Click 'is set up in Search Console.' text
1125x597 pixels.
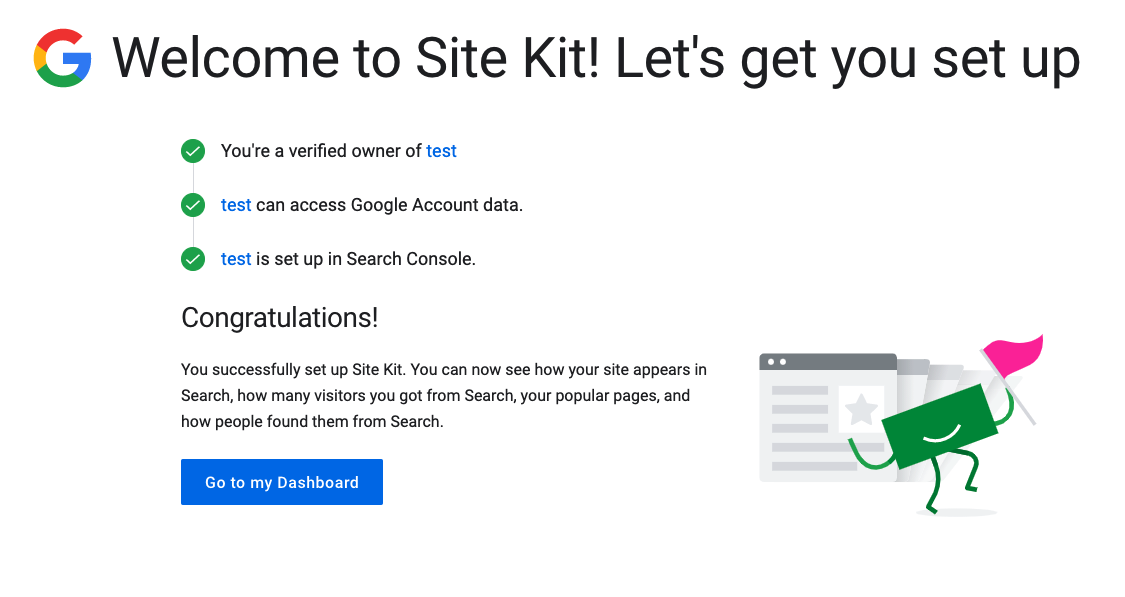(x=366, y=258)
